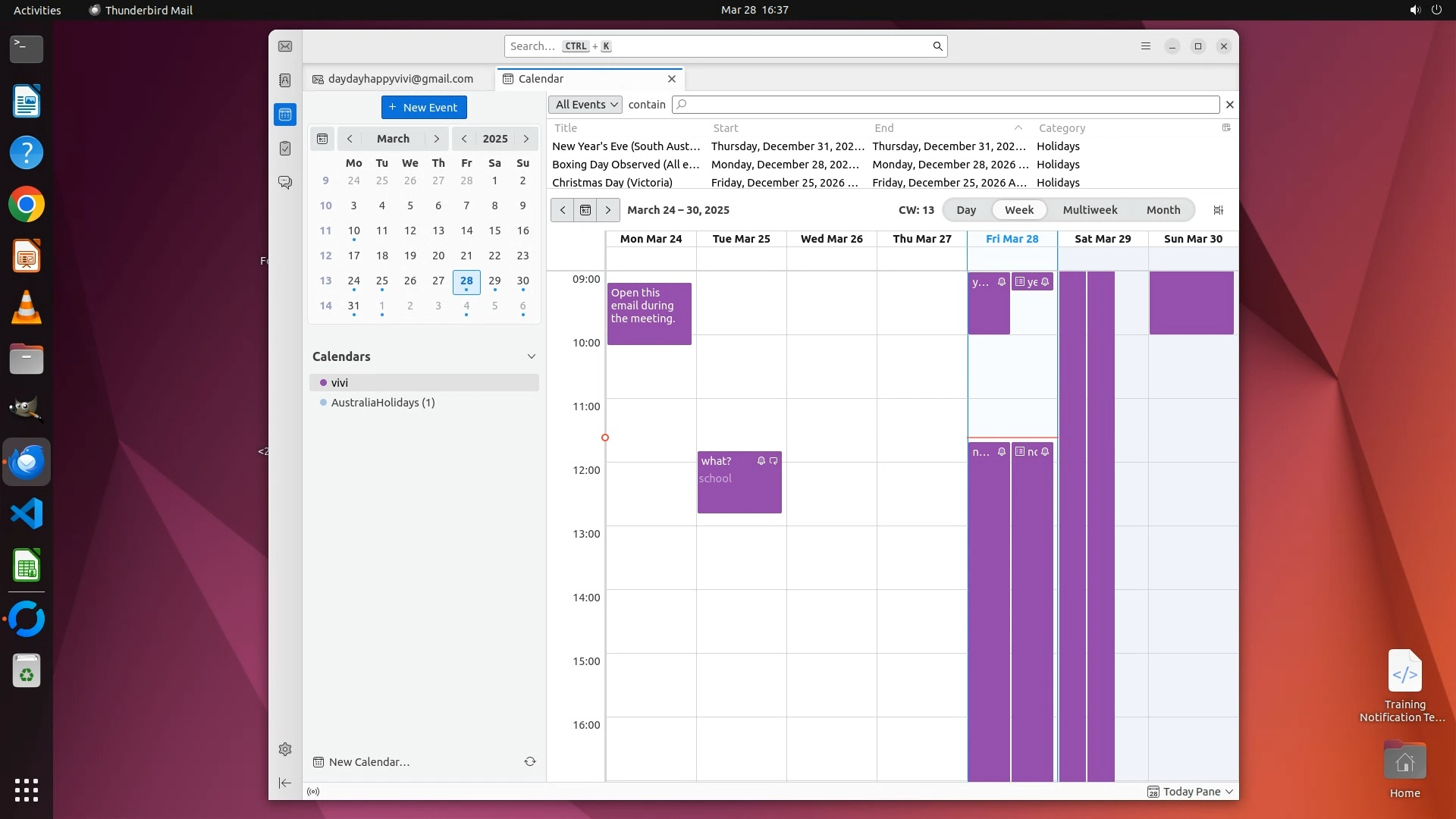Open the Mail space icon
Image resolution: width=1456 pixels, height=819 pixels.
285,47
